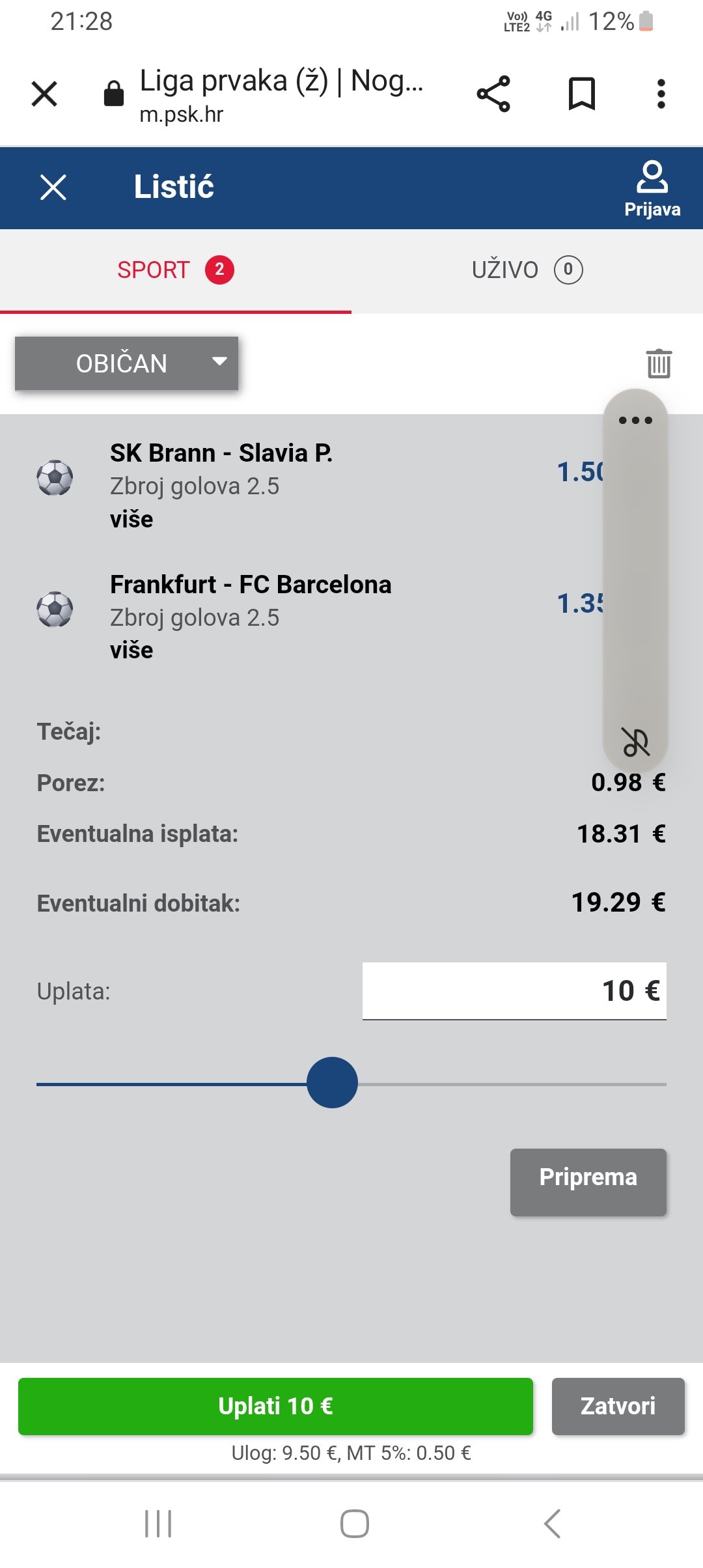
Task: Close the Listić betting slip
Action: click(x=53, y=188)
